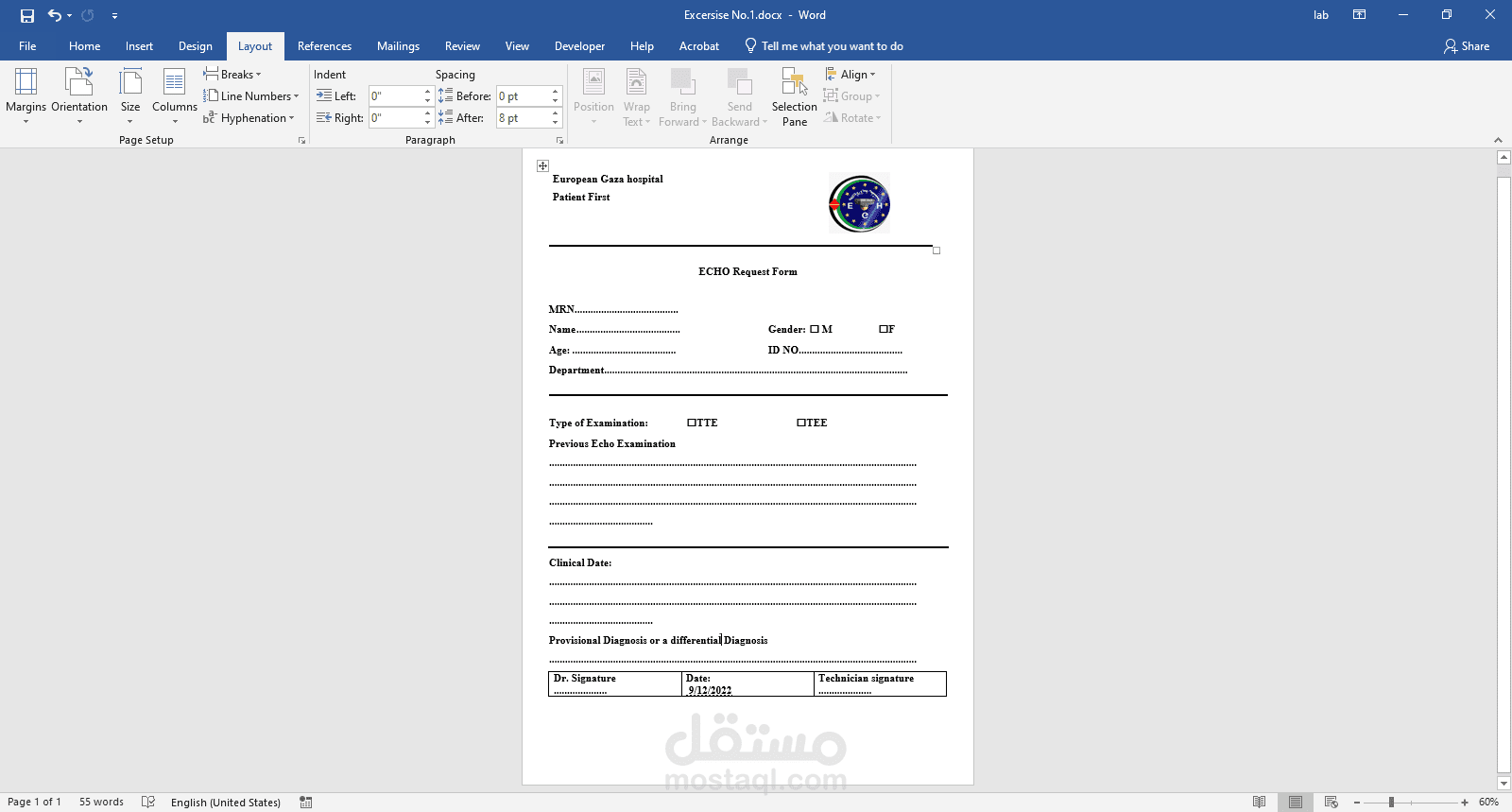
Task: Tick the M gender checkbox in the form
Action: (815, 329)
